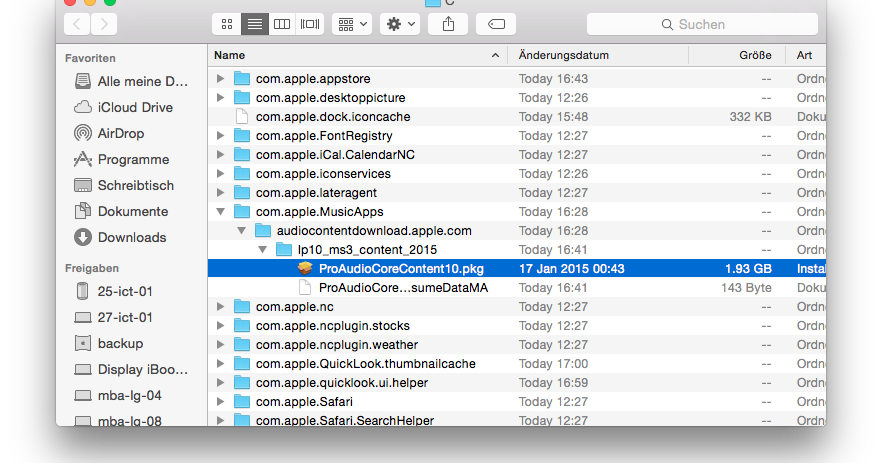Expand the com.apple.FontRegistry folder
882x463 pixels.
pos(220,136)
